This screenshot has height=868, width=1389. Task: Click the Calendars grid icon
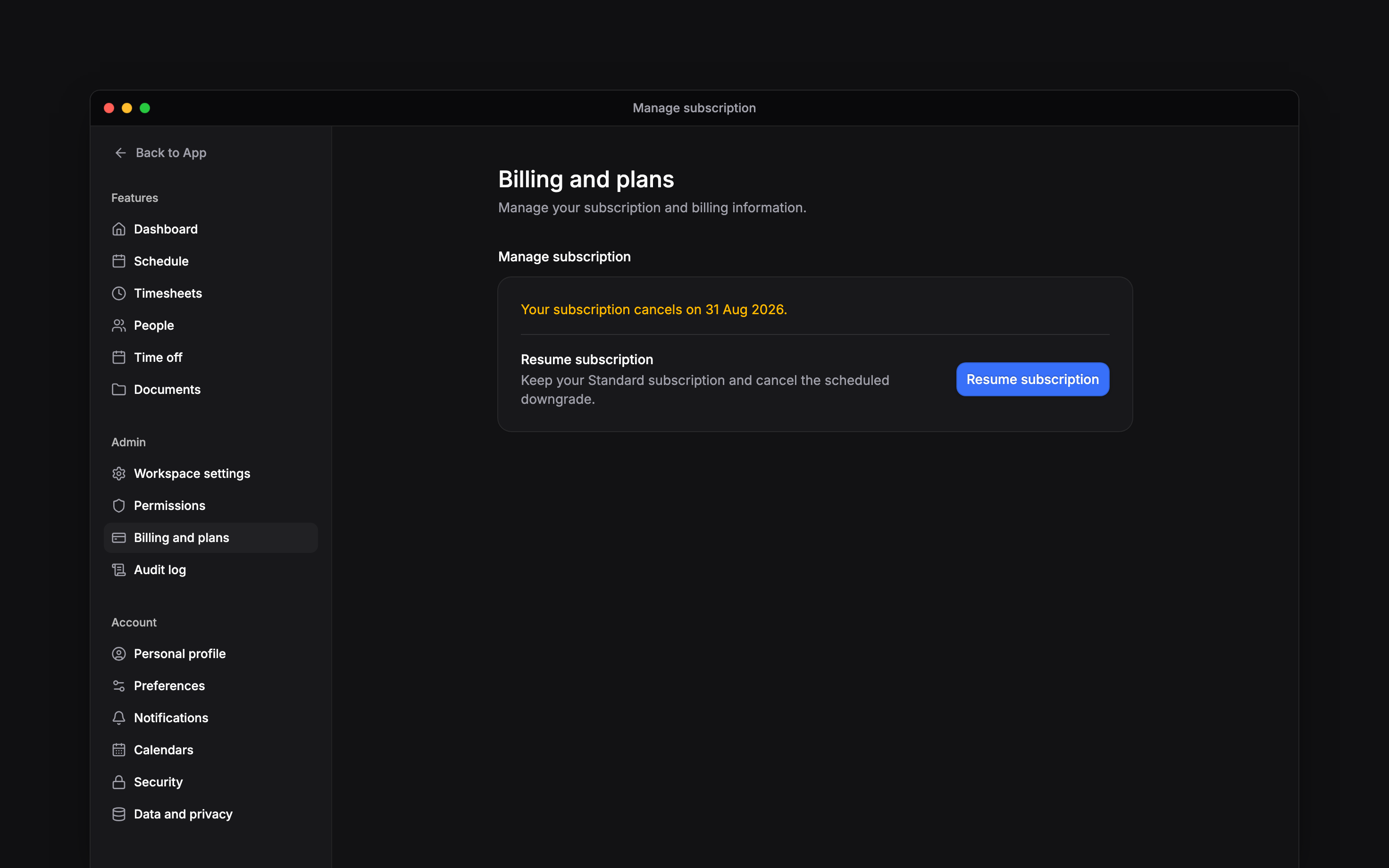pos(119,751)
